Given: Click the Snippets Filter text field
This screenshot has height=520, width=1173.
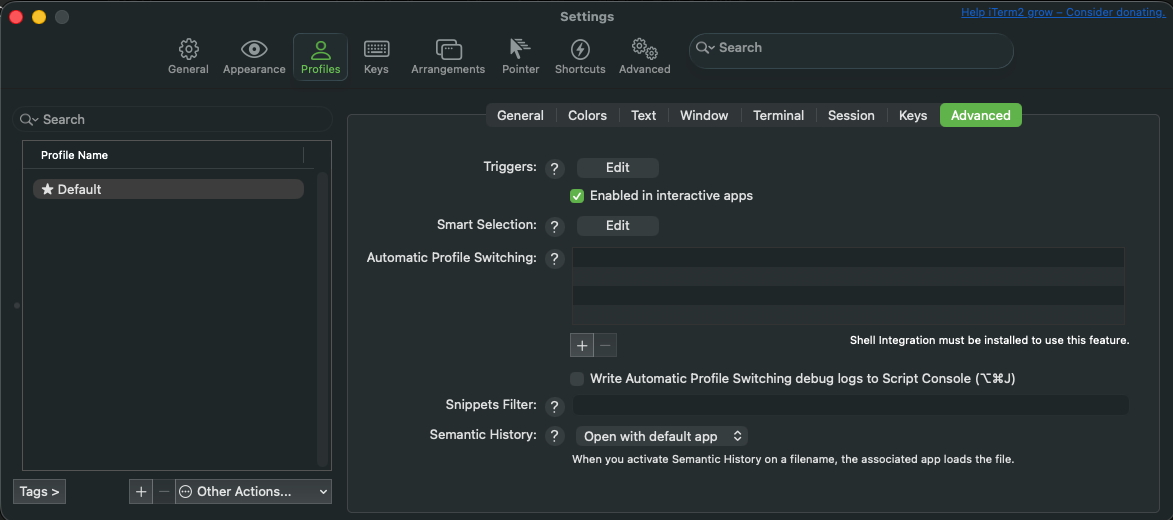Looking at the screenshot, I should pos(850,405).
